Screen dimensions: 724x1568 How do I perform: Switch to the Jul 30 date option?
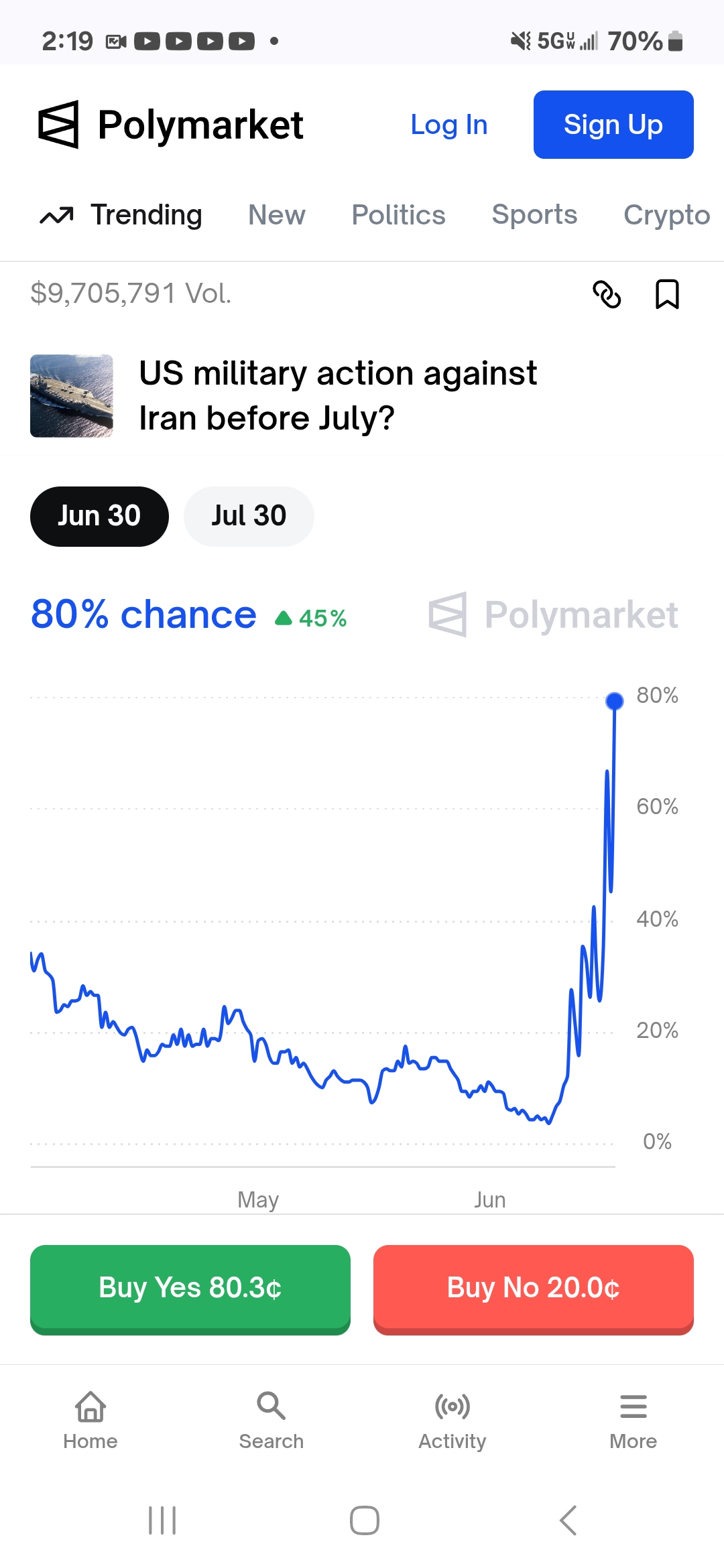click(249, 517)
